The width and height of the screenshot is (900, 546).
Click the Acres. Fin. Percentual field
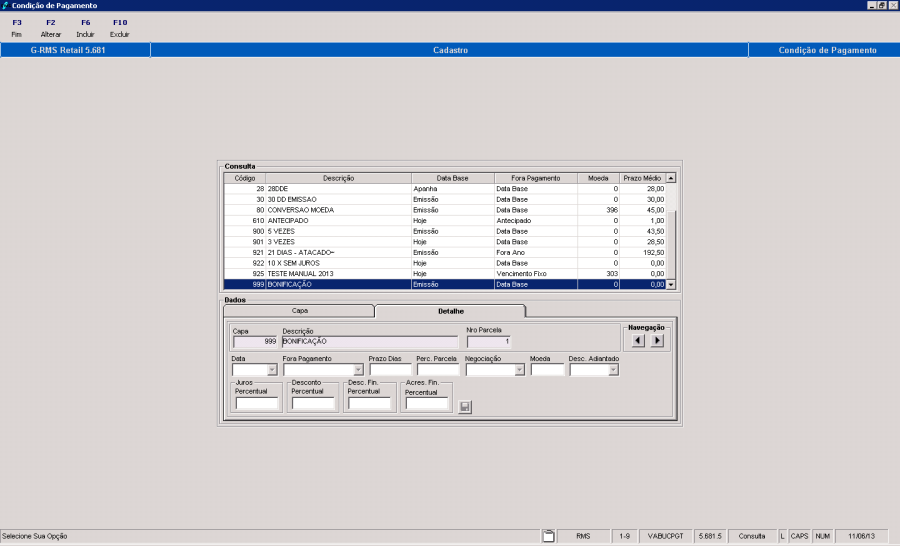coord(426,403)
